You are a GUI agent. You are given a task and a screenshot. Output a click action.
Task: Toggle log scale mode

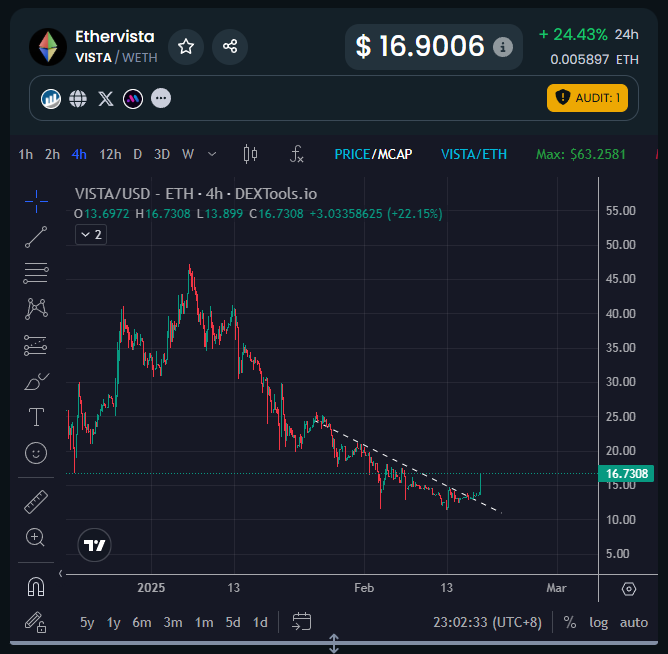pyautogui.click(x=599, y=622)
